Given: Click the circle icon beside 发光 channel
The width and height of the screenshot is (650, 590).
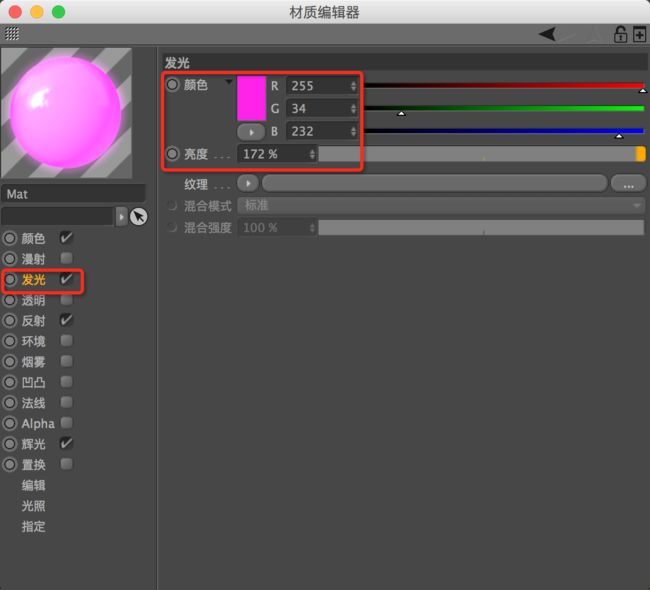Looking at the screenshot, I should (x=10, y=279).
